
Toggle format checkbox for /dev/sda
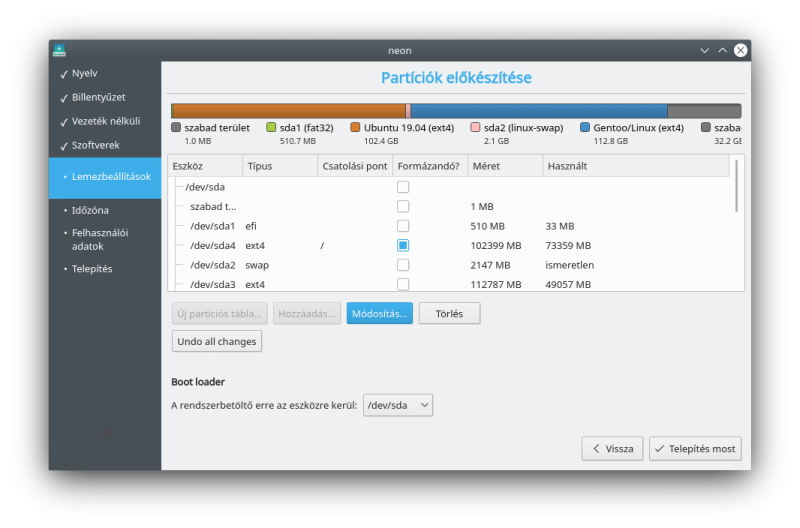pyautogui.click(x=403, y=187)
